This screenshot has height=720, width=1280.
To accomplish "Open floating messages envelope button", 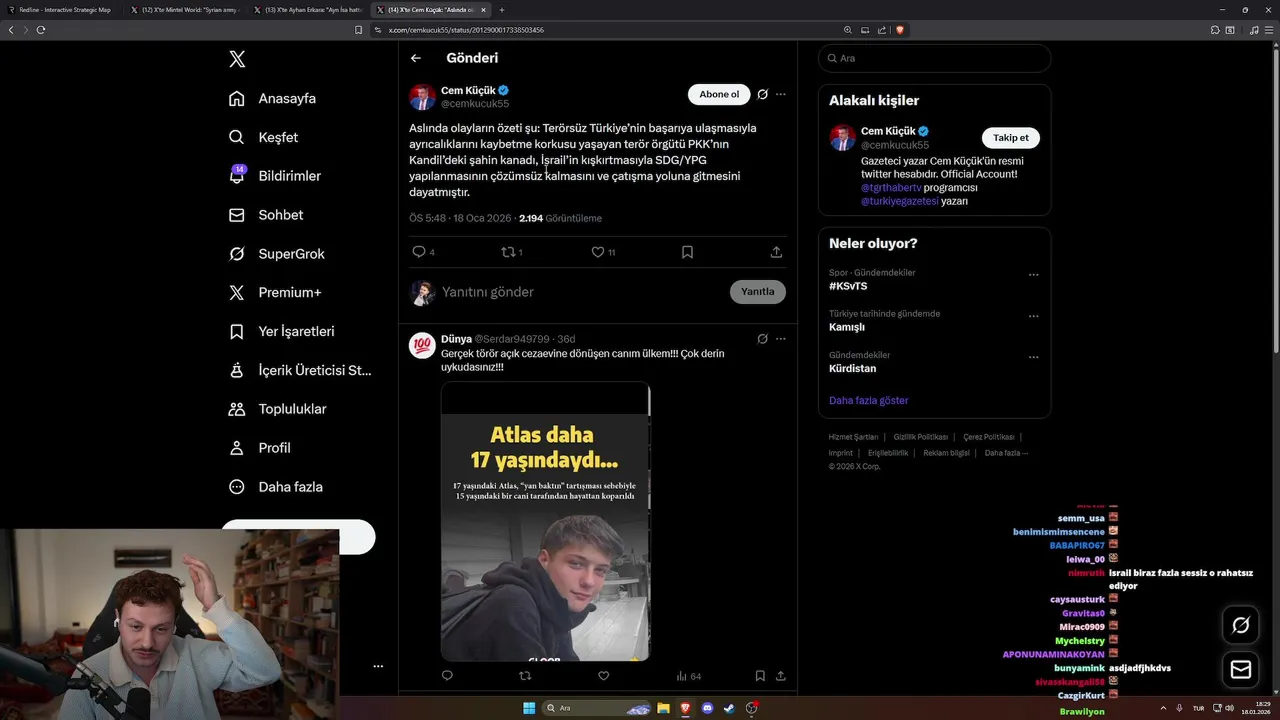I will point(1241,670).
